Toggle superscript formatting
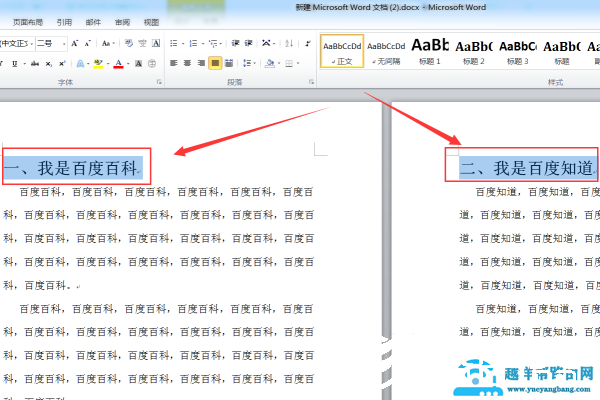 pos(62,64)
